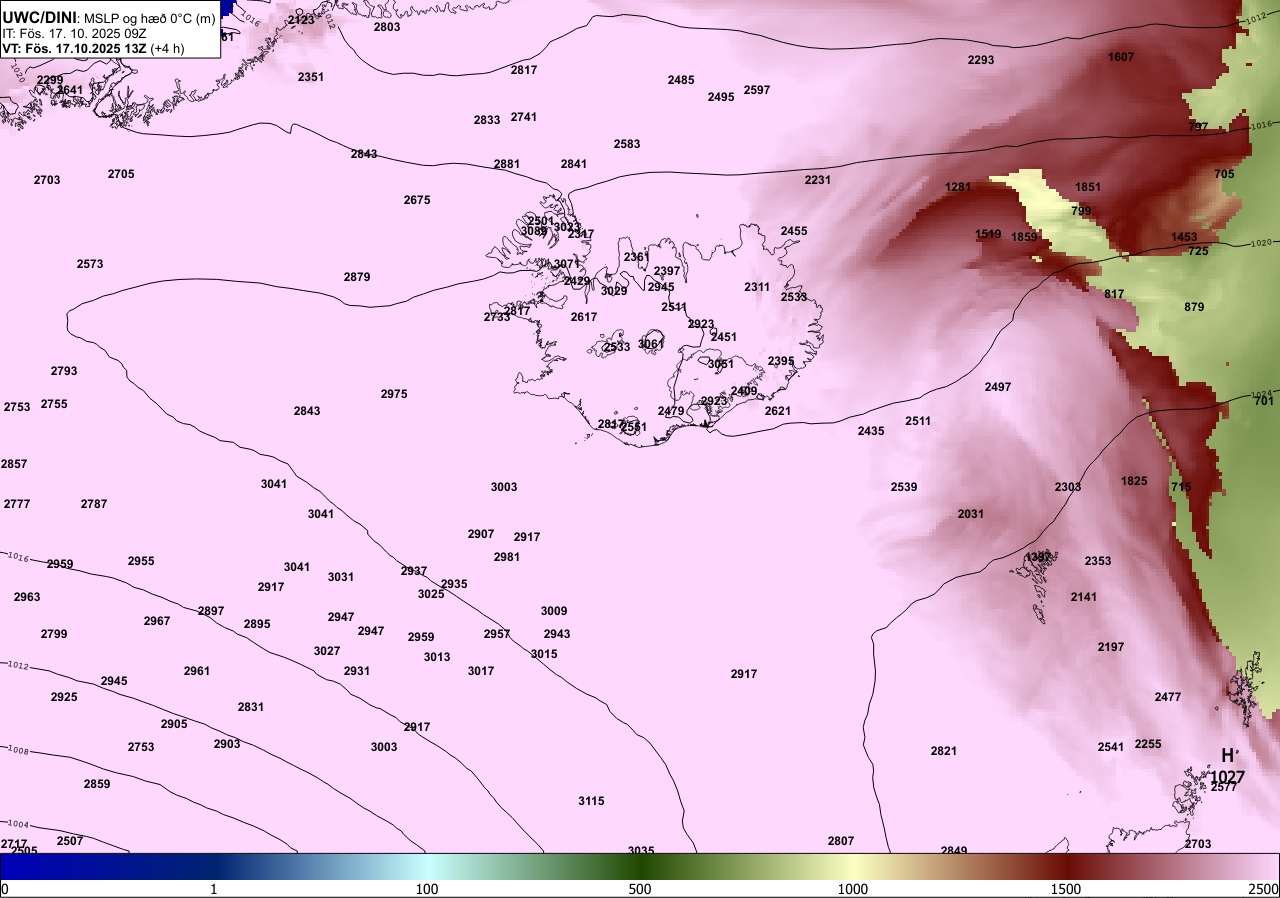
Task: Click the height value 2675
Action: point(417,200)
